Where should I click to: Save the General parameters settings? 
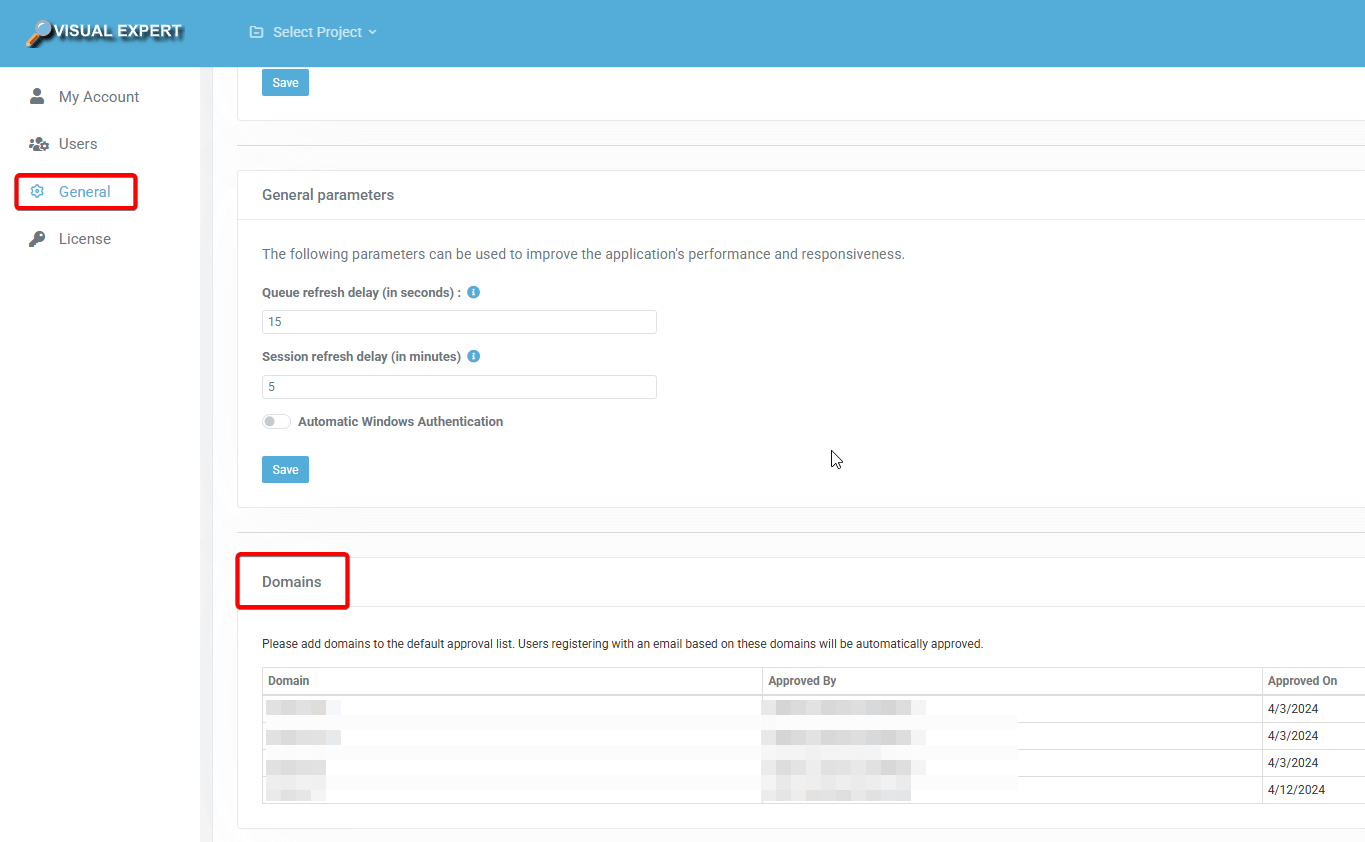285,470
